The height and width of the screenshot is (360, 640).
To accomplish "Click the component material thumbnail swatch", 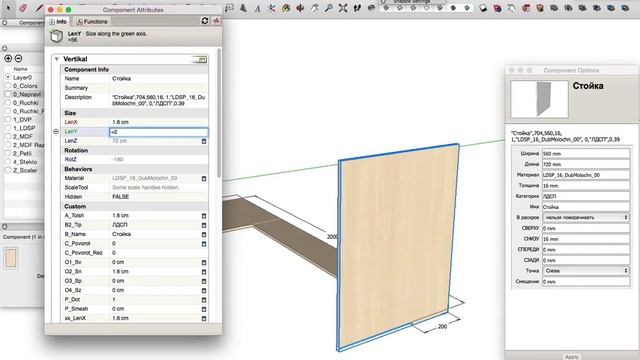I will [x=11, y=258].
